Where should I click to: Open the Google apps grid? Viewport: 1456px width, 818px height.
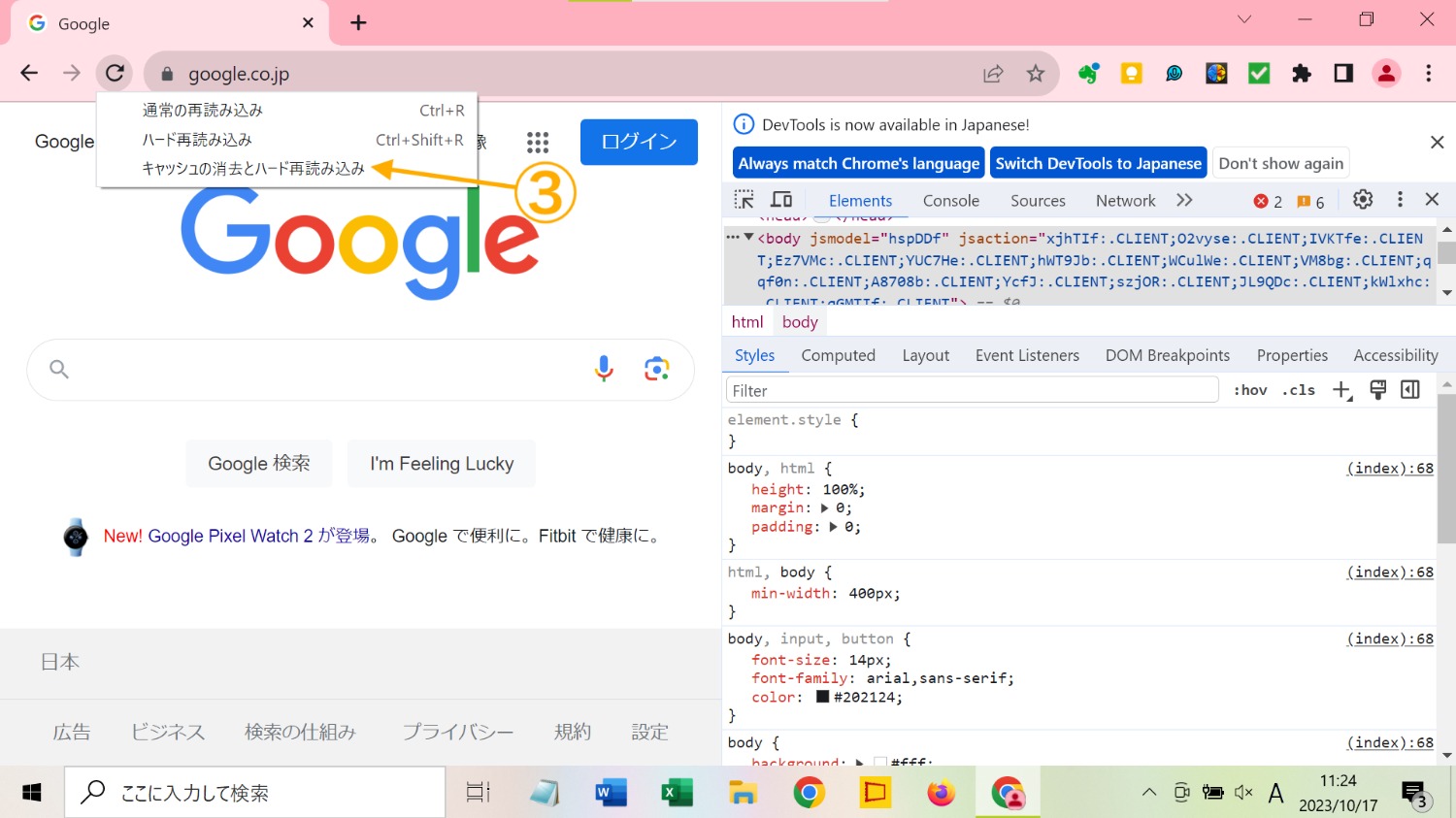[x=538, y=143]
